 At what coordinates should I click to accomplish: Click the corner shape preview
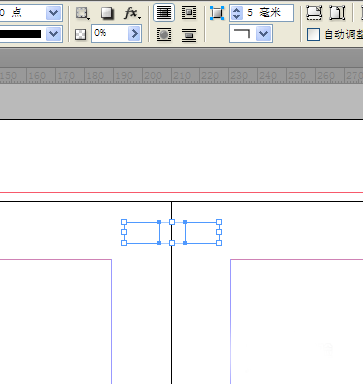(x=242, y=34)
